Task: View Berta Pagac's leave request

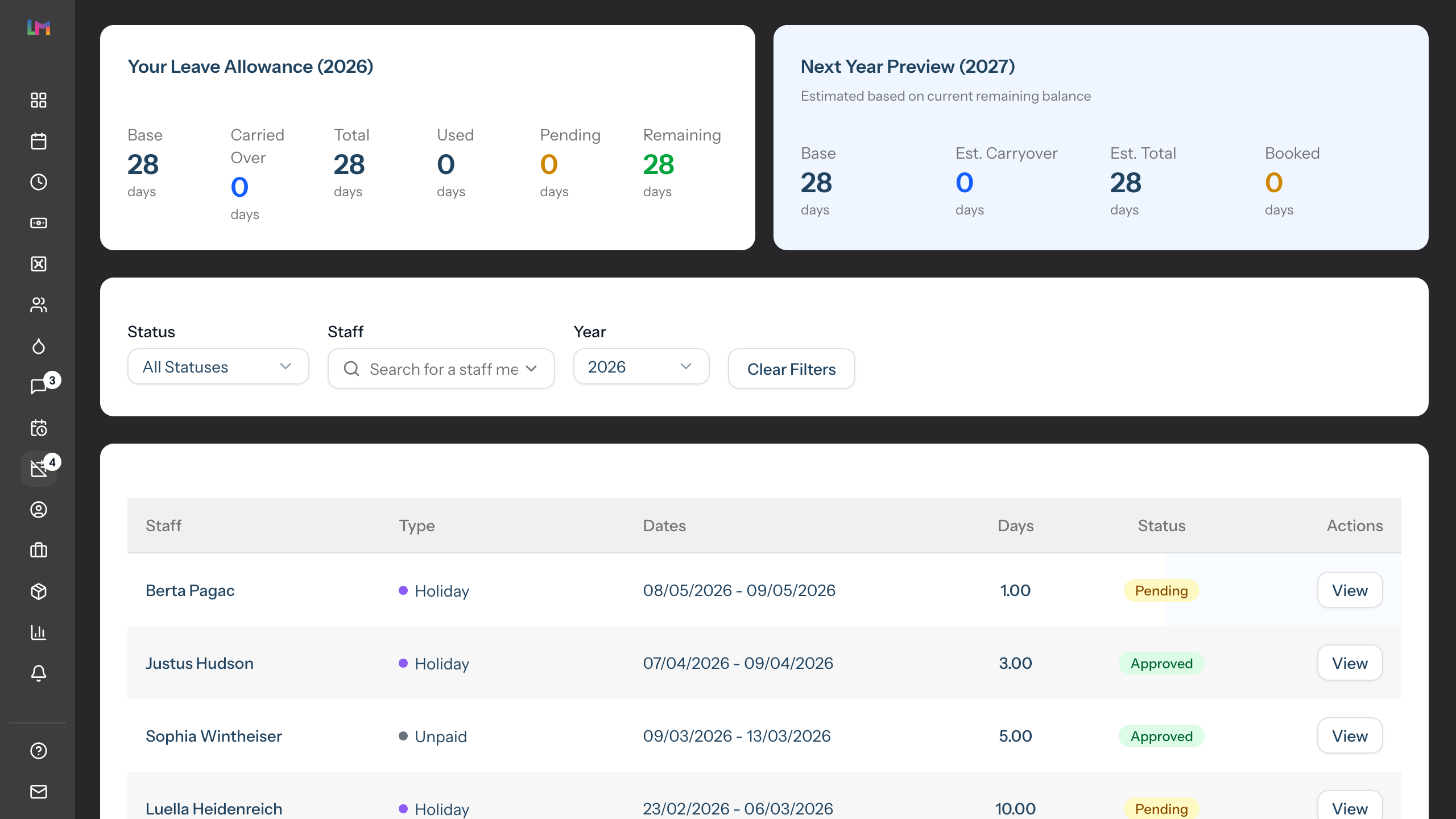Action: 1350,590
